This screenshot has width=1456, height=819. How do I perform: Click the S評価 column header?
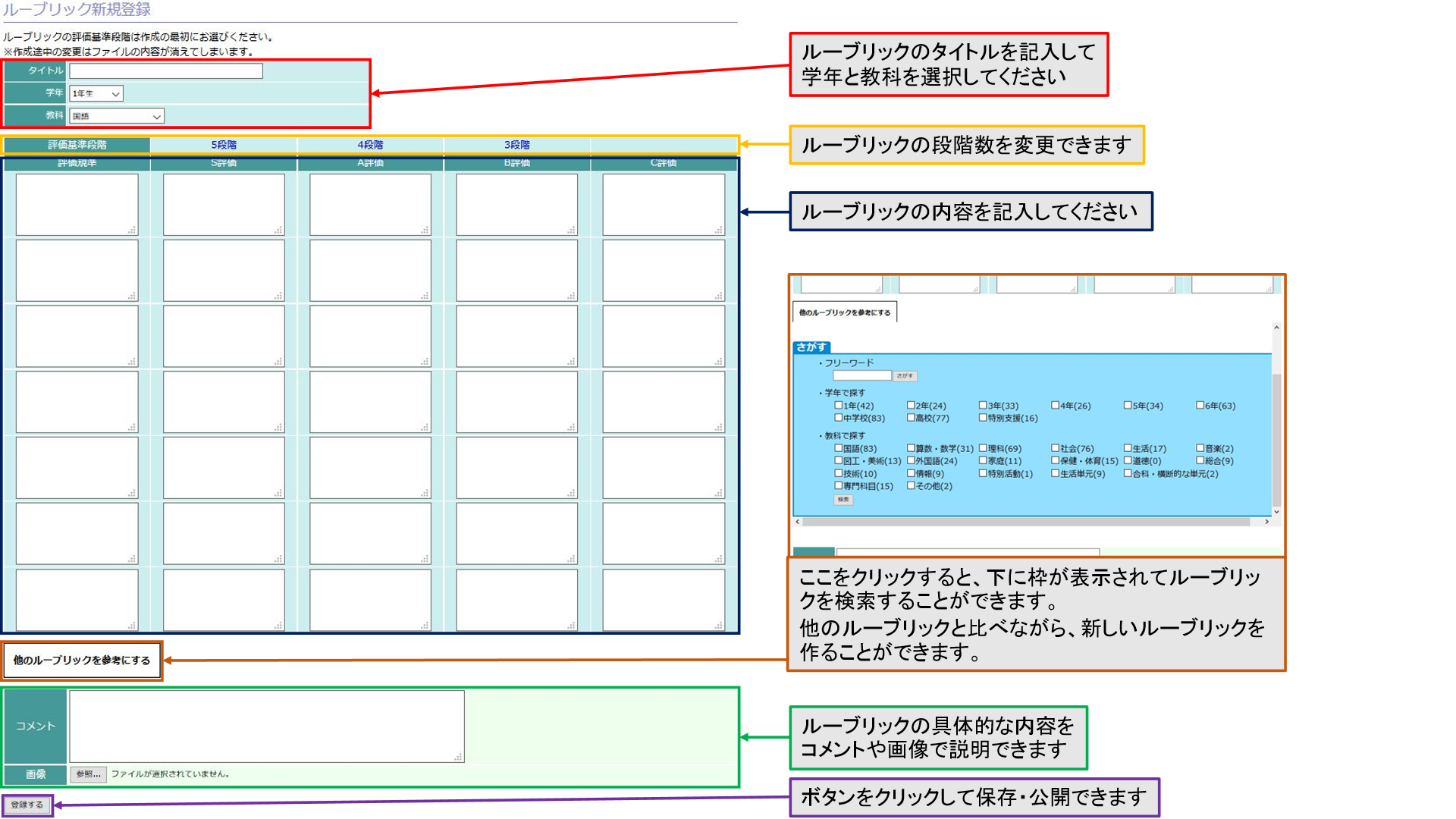click(224, 163)
